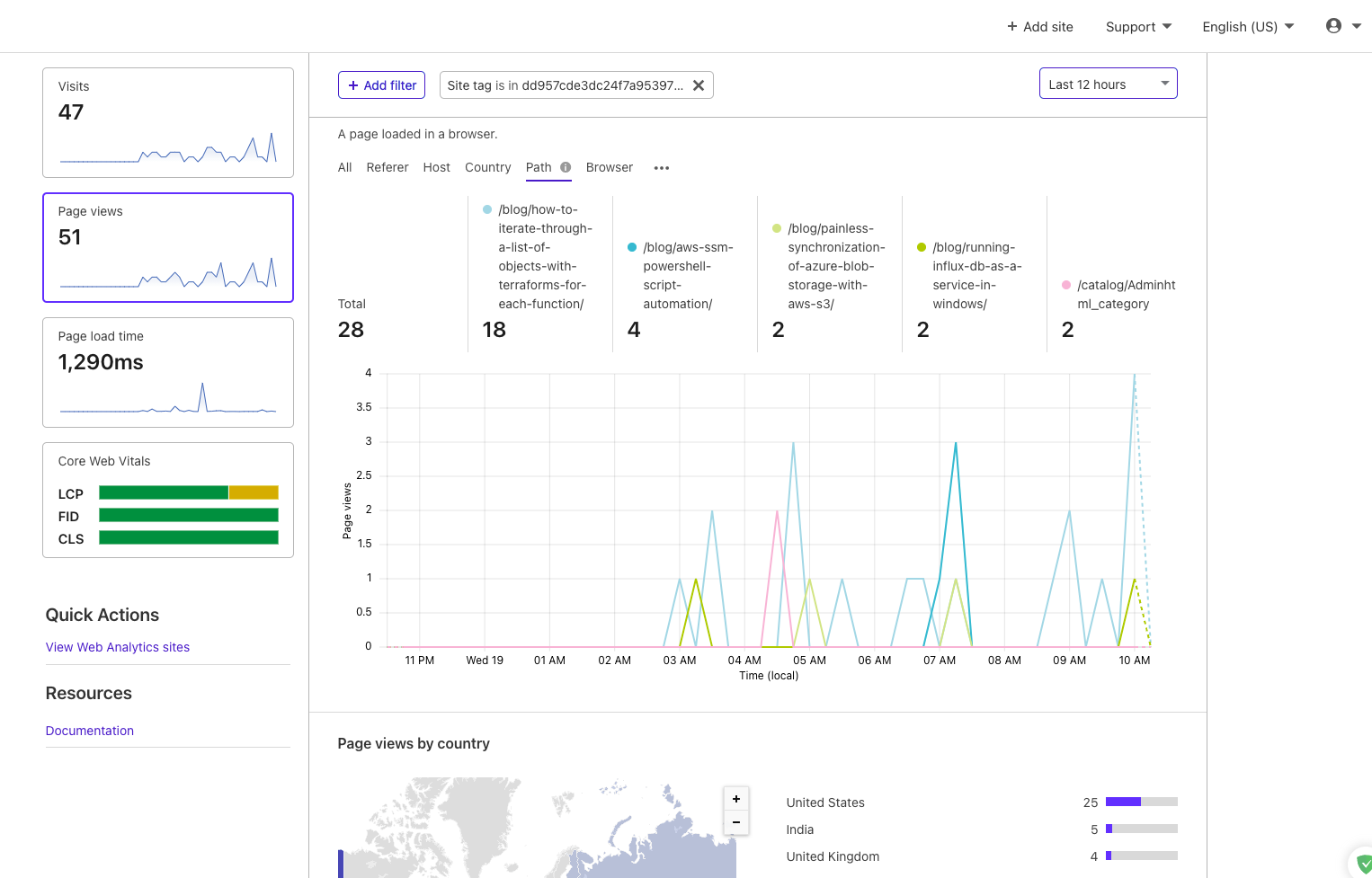Toggle the running-influx-db path series
The image size is (1372, 878).
point(967,275)
